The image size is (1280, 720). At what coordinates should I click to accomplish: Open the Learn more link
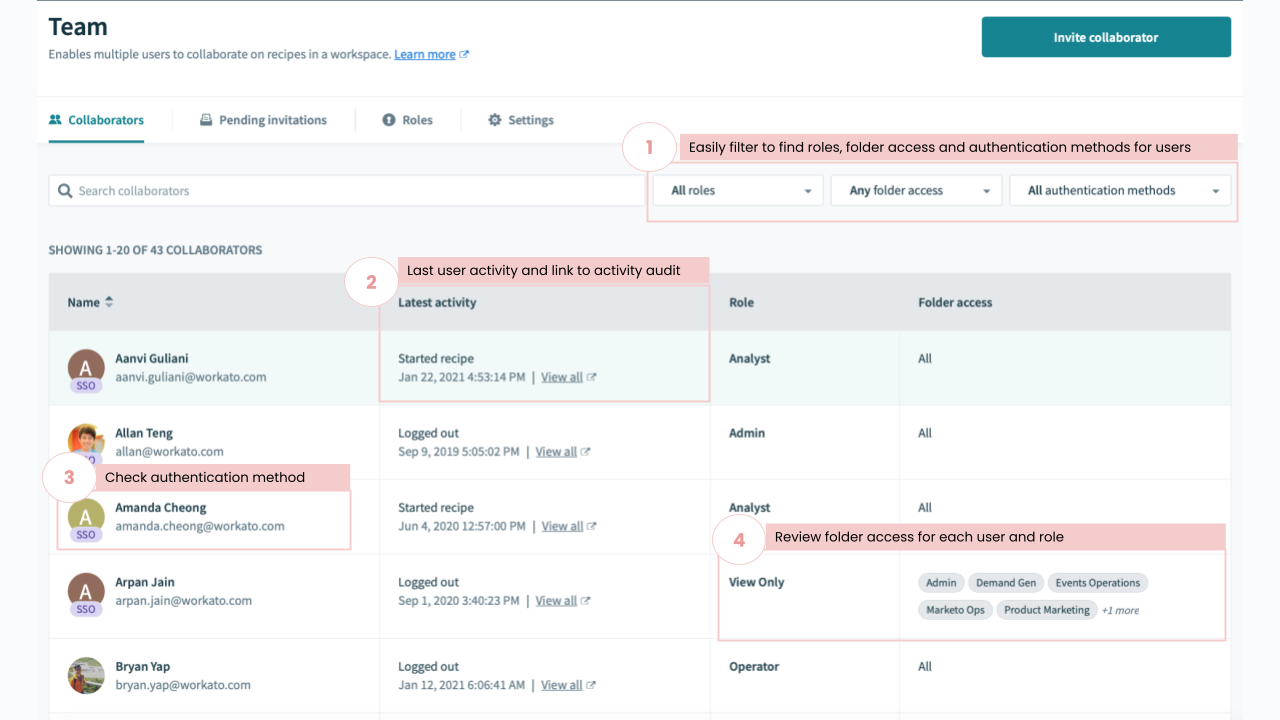(x=425, y=55)
